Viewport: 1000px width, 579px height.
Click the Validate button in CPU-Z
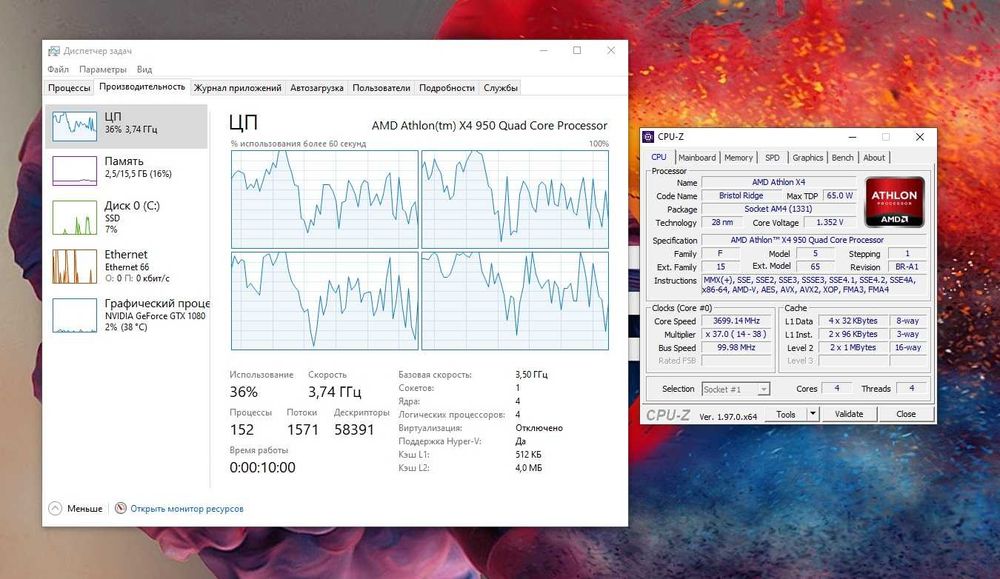click(x=849, y=414)
